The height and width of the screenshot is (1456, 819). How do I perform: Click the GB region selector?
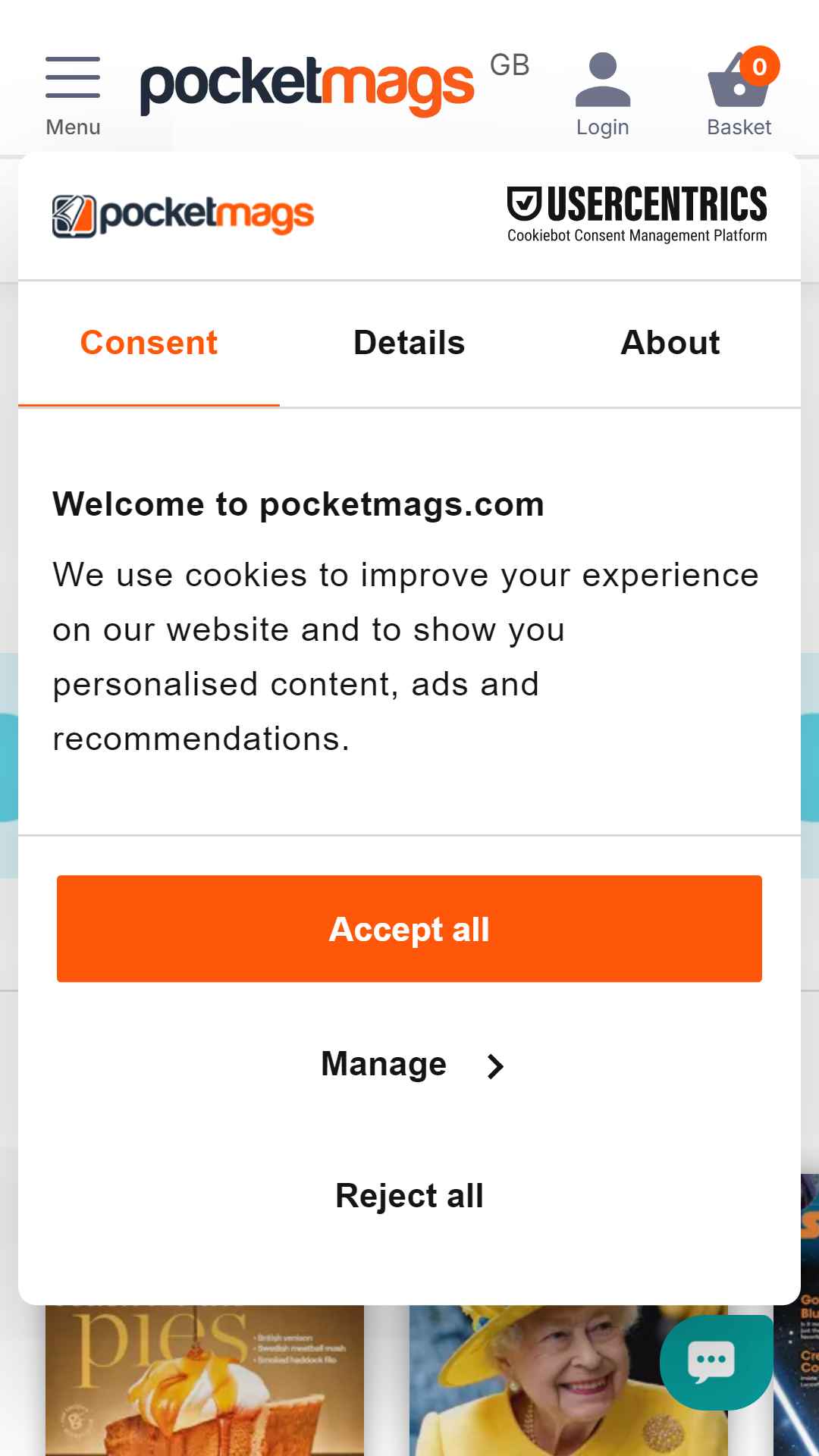[x=510, y=65]
